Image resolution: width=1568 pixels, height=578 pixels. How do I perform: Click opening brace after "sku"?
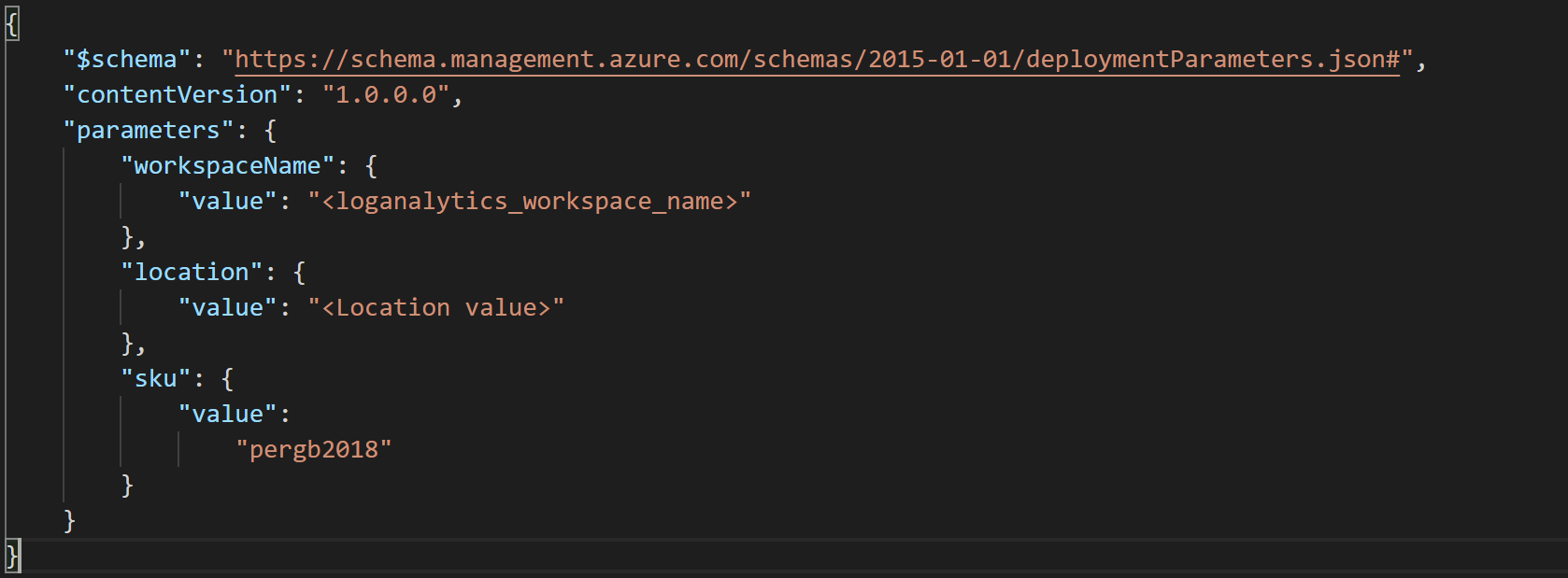[x=228, y=379]
